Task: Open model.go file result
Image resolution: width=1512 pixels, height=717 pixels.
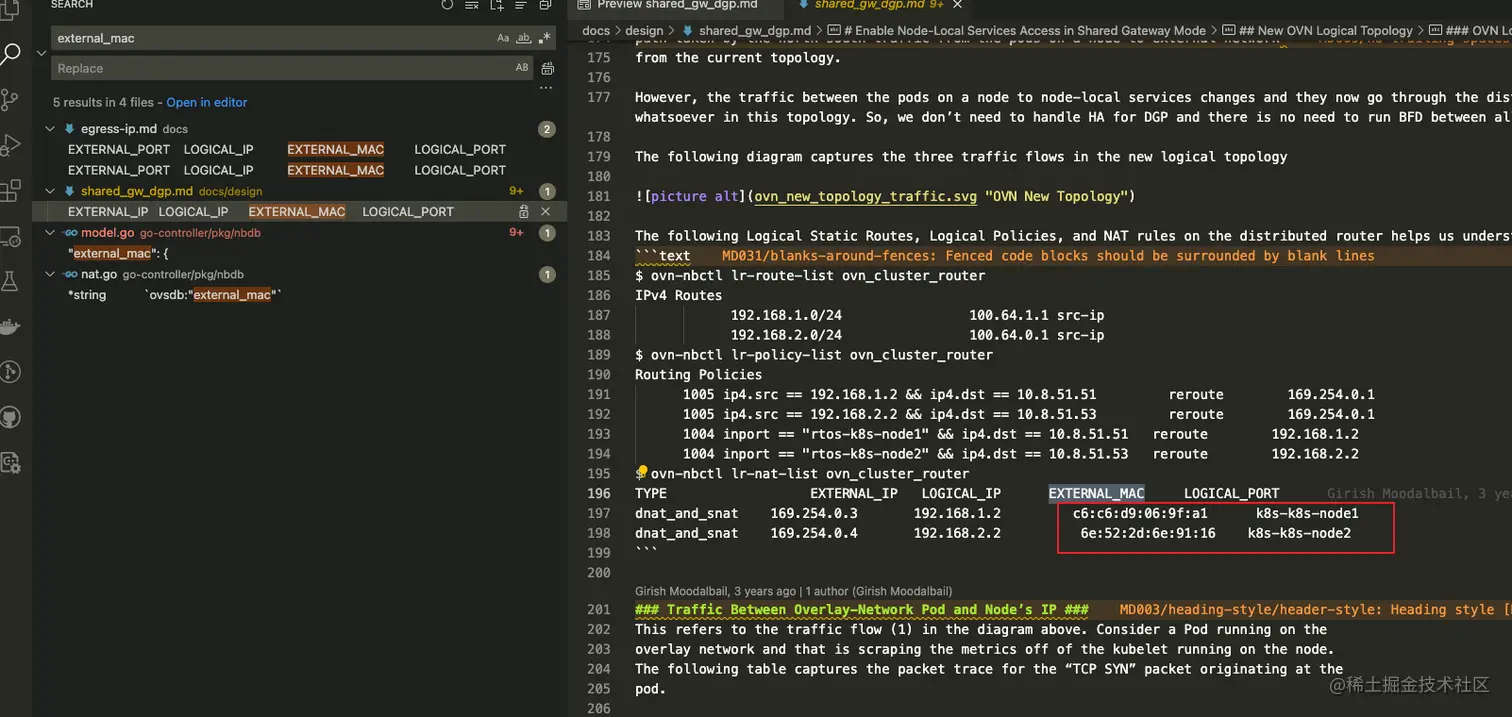Action: (x=107, y=233)
